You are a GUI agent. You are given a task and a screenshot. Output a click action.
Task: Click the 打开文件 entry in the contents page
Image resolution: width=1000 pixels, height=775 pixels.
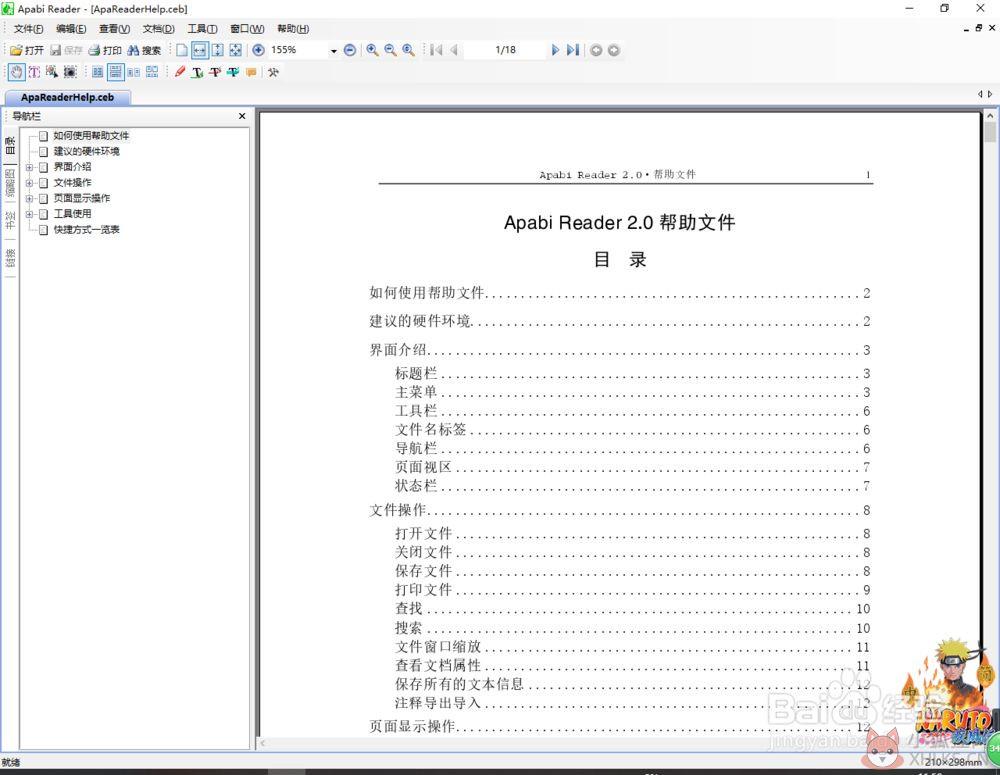423,533
